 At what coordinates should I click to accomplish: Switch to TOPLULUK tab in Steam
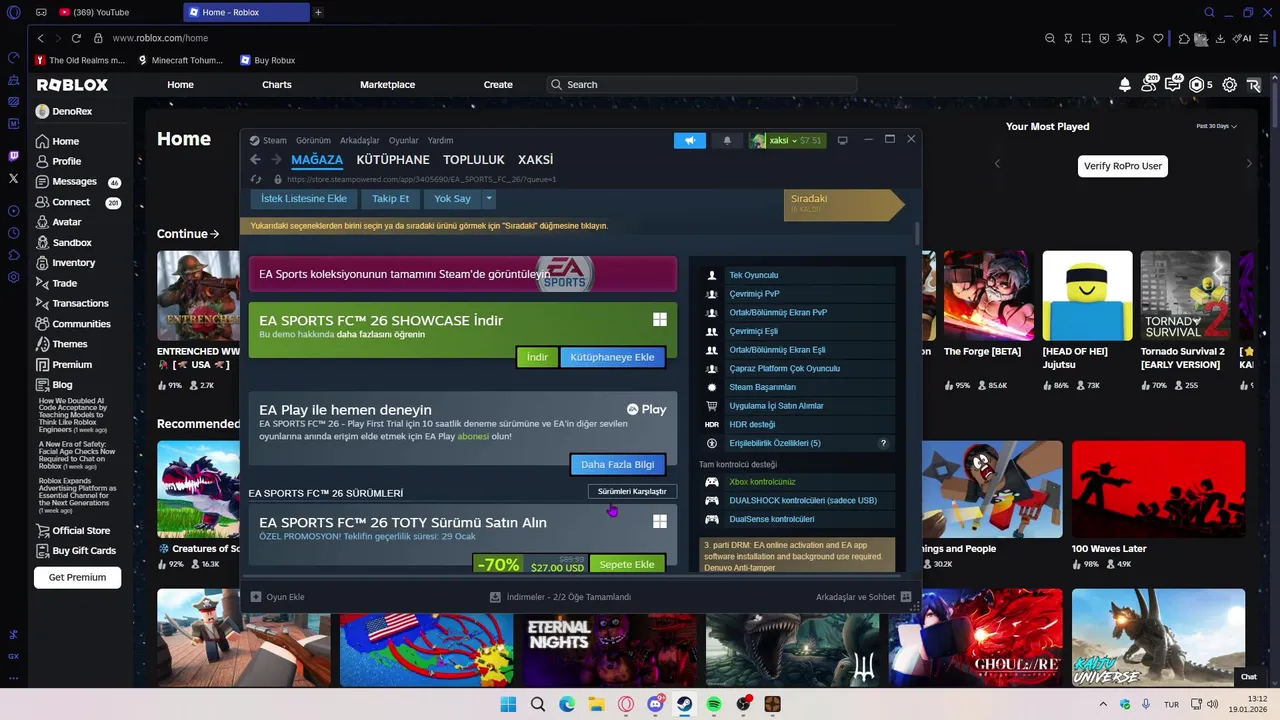(x=474, y=160)
